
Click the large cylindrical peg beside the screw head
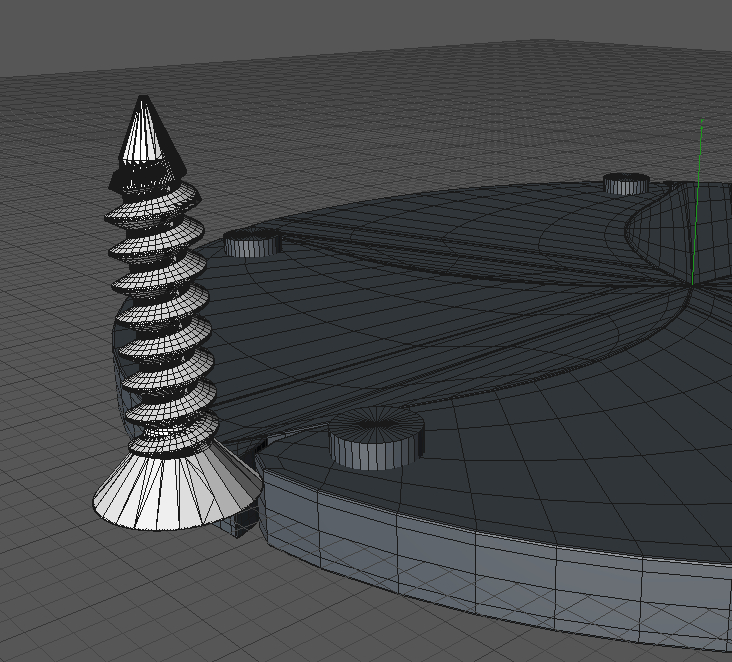click(x=376, y=437)
